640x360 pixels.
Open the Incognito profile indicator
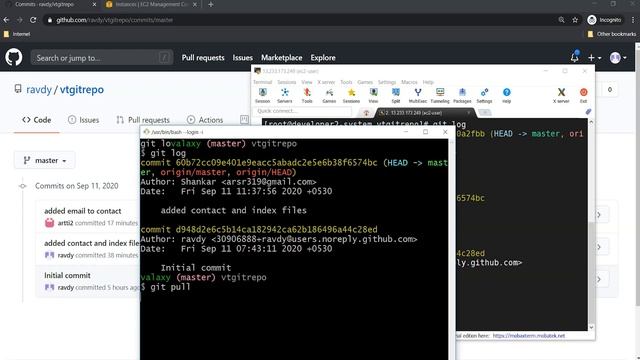pyautogui.click(x=604, y=20)
